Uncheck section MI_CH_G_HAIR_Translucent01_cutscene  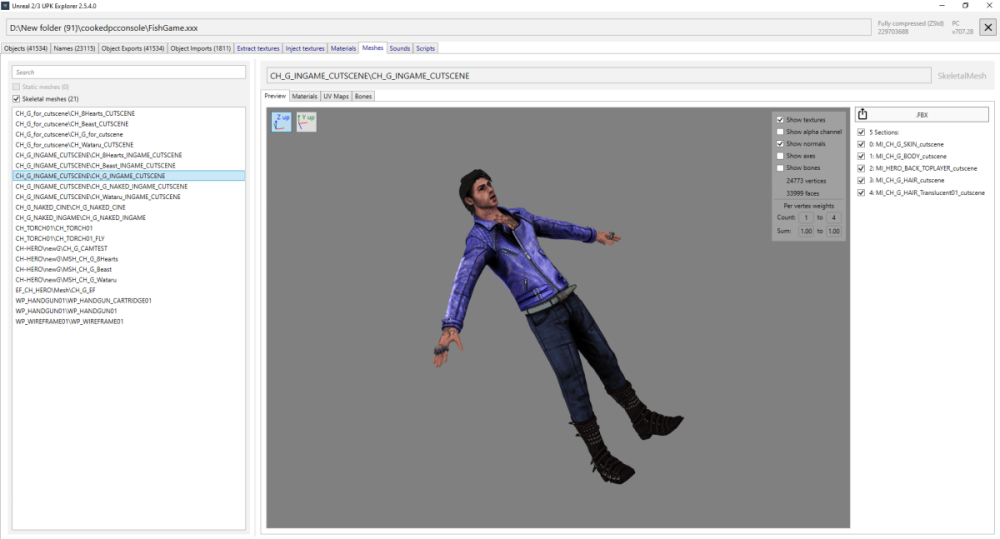coord(861,193)
